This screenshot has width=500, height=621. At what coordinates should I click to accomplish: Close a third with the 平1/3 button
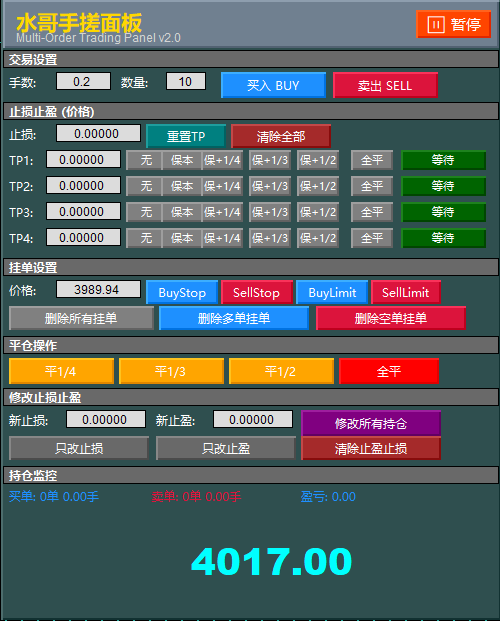(171, 371)
